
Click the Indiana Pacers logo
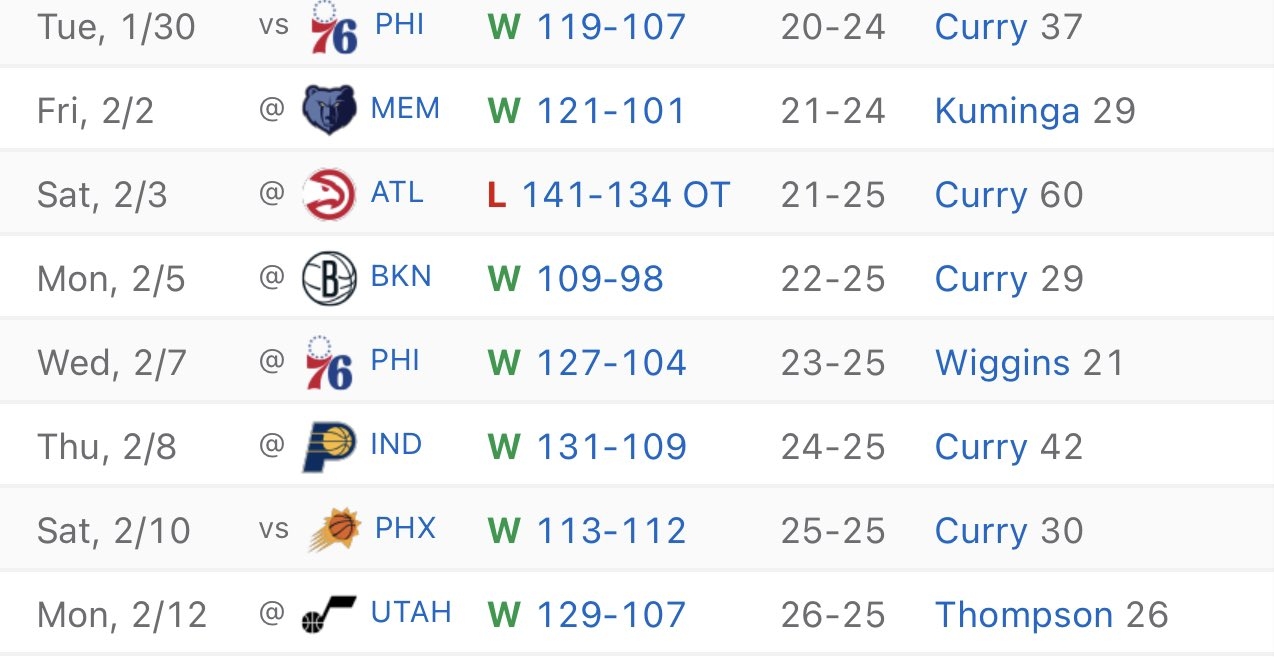(329, 446)
